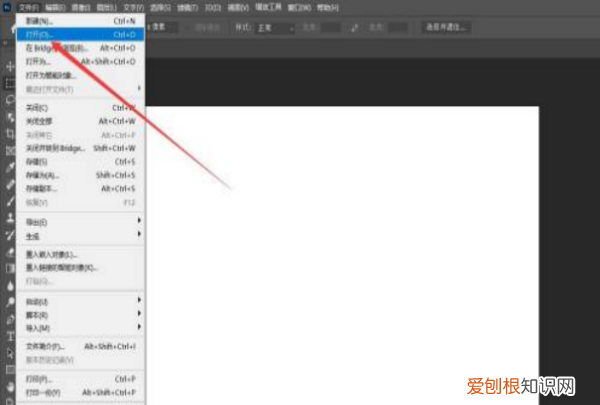
Task: Select the Lasso tool
Action: (x=10, y=100)
